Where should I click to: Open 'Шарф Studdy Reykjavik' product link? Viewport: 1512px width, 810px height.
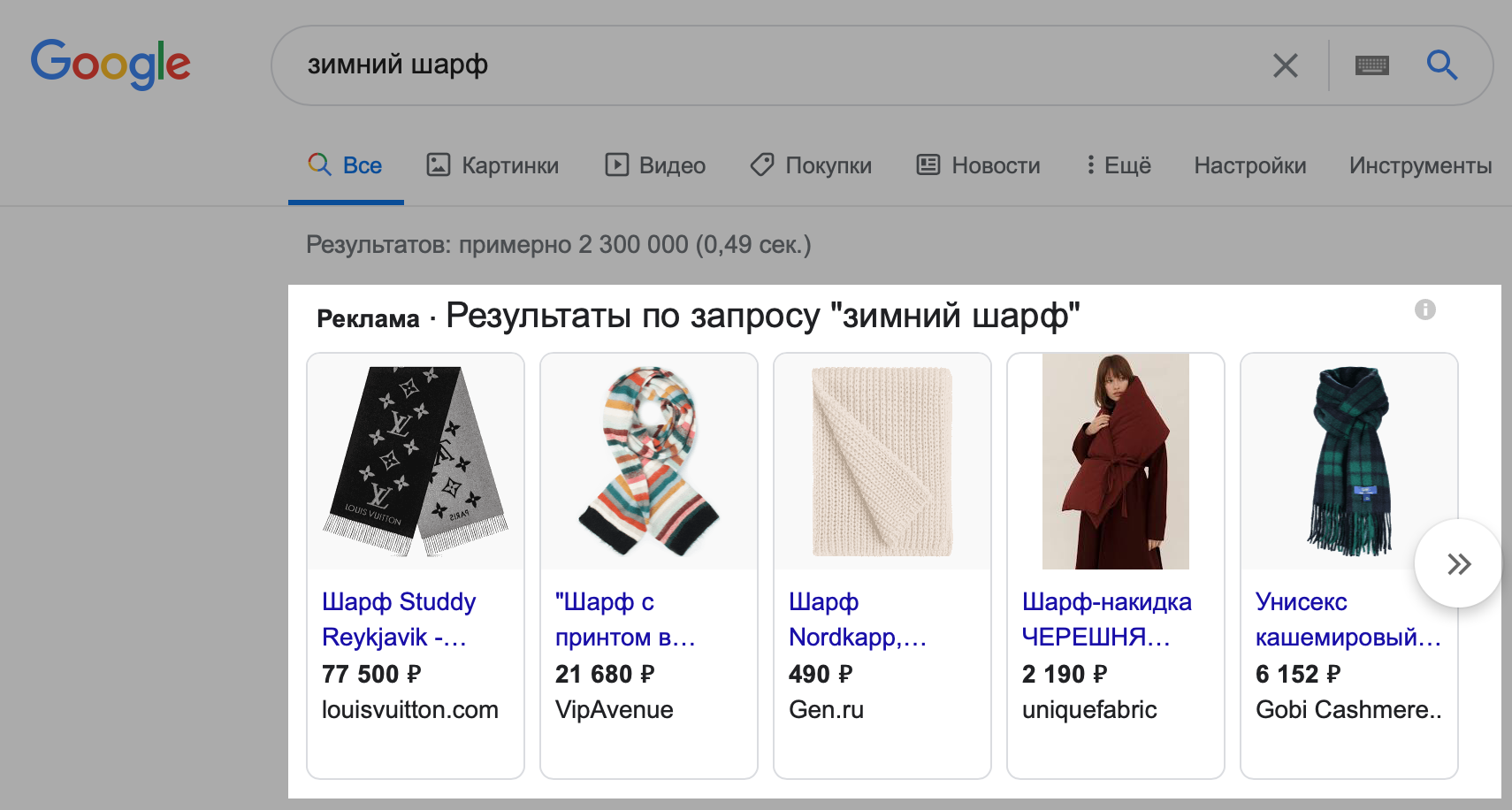click(x=399, y=619)
